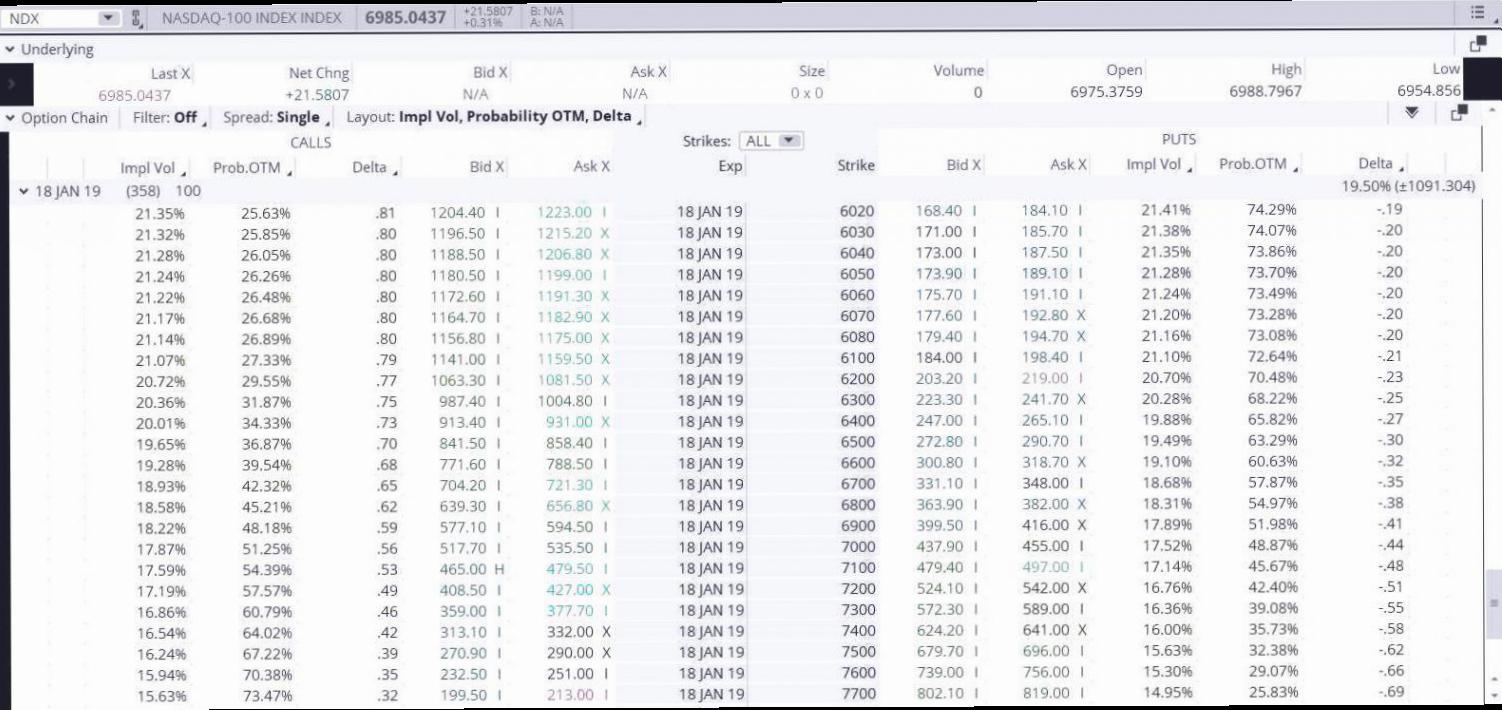Open the Filter: Off menu

pyautogui.click(x=169, y=117)
